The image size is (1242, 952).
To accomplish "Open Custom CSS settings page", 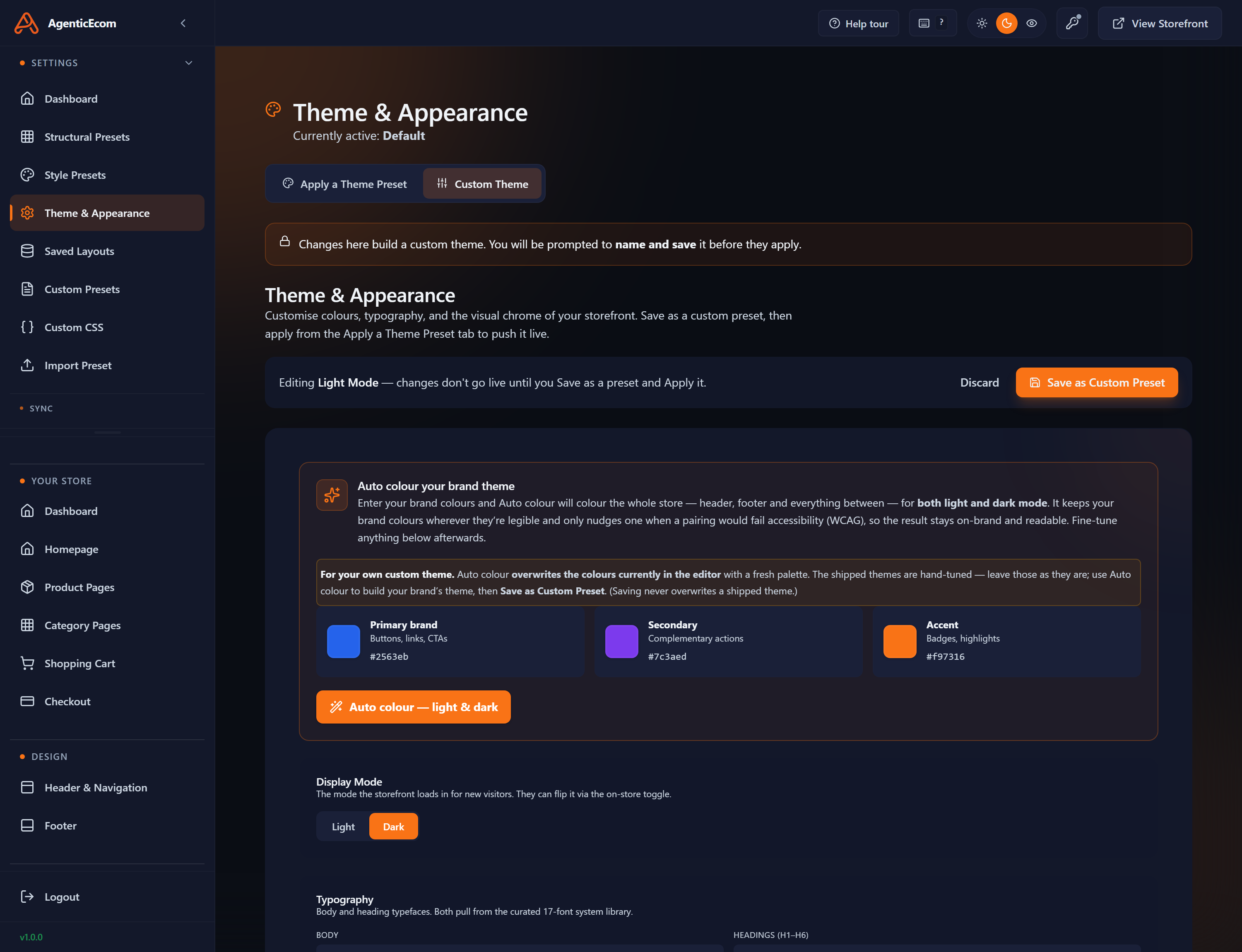I will tap(107, 327).
